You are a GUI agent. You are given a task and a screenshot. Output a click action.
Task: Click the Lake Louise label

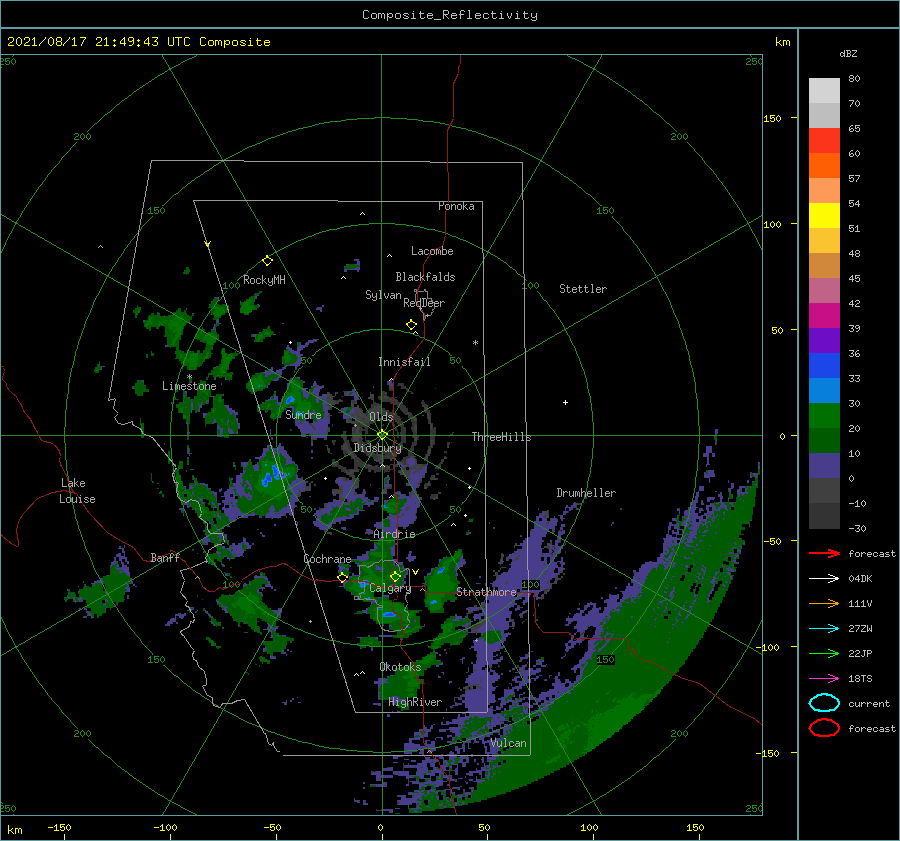coord(77,491)
